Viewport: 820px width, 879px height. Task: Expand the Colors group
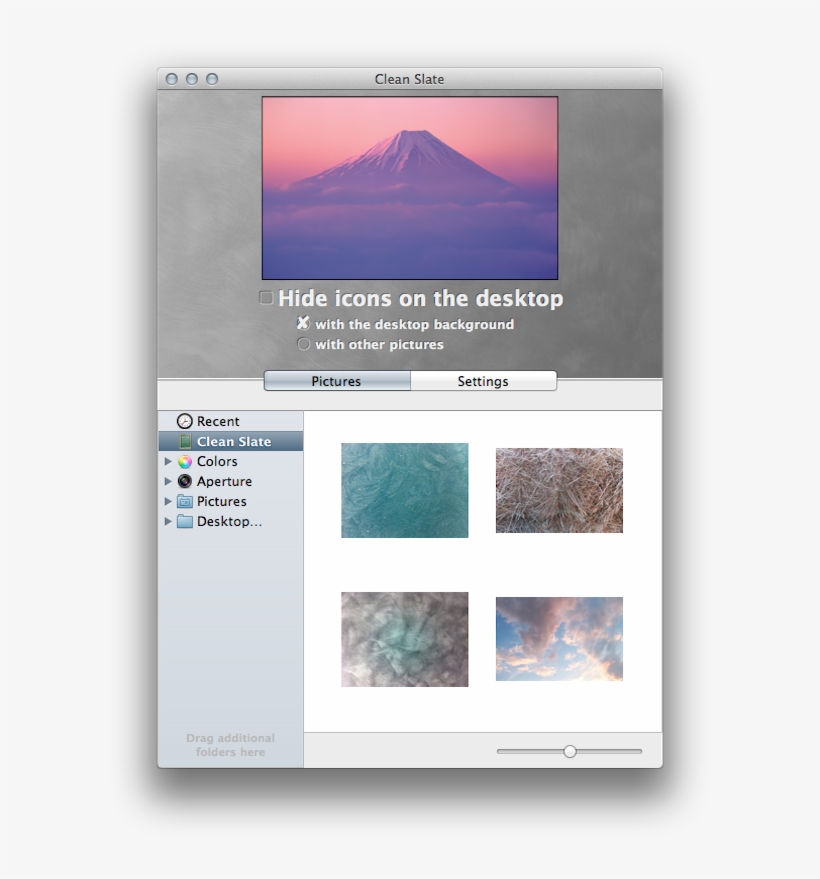click(x=170, y=461)
